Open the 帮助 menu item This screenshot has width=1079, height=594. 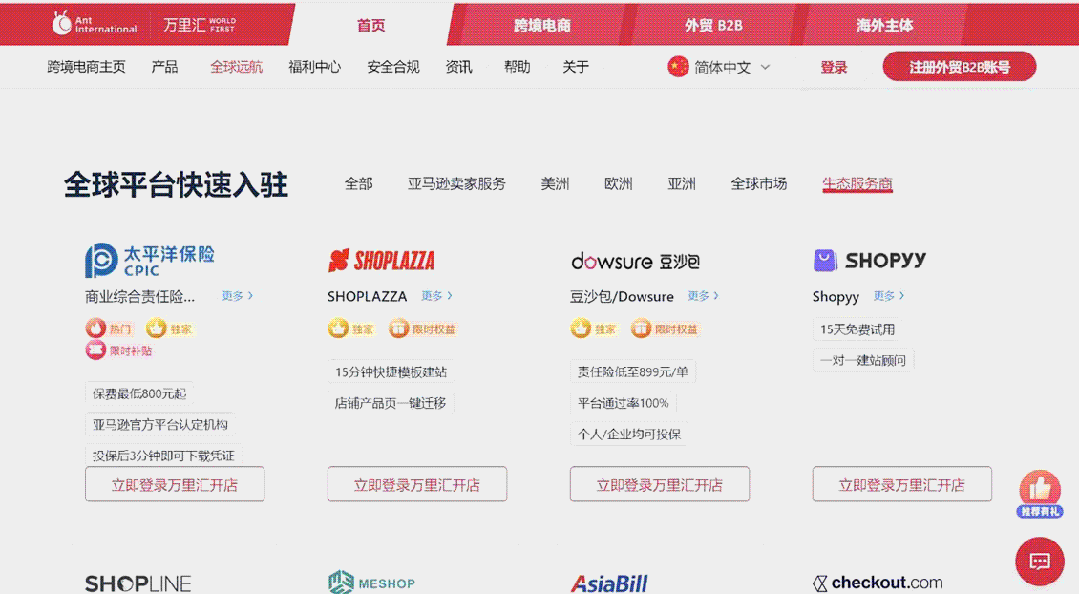(517, 67)
